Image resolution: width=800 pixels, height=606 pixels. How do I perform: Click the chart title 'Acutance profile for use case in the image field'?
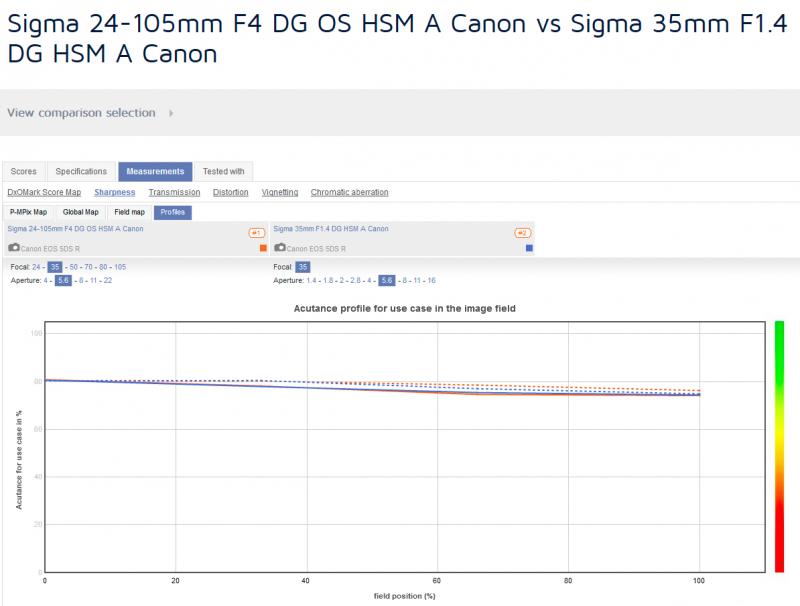coord(405,309)
